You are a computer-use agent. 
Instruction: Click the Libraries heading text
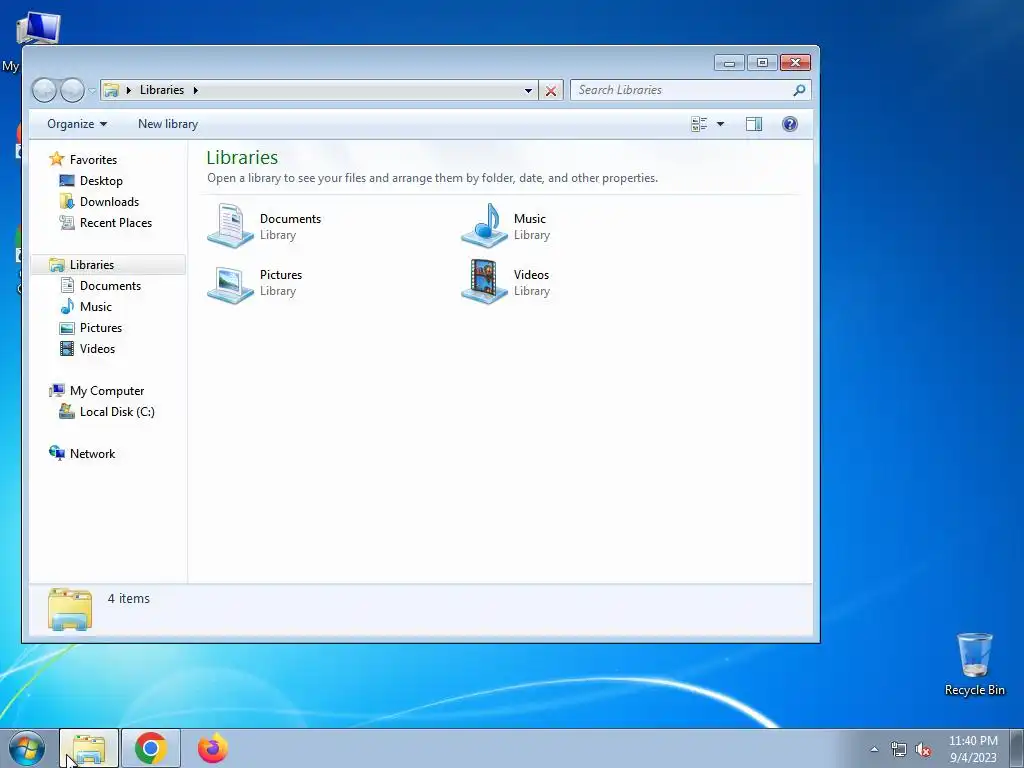(242, 157)
